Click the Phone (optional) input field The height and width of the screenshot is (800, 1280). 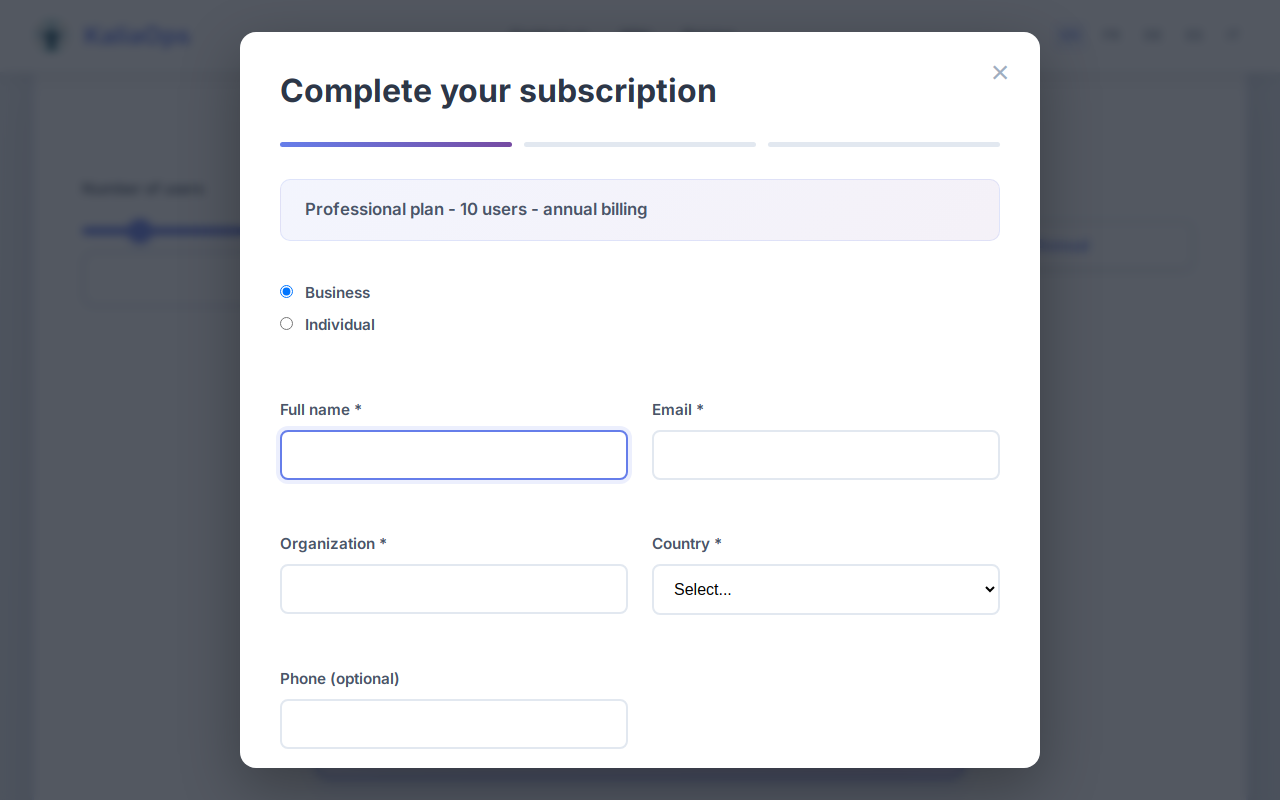click(453, 723)
